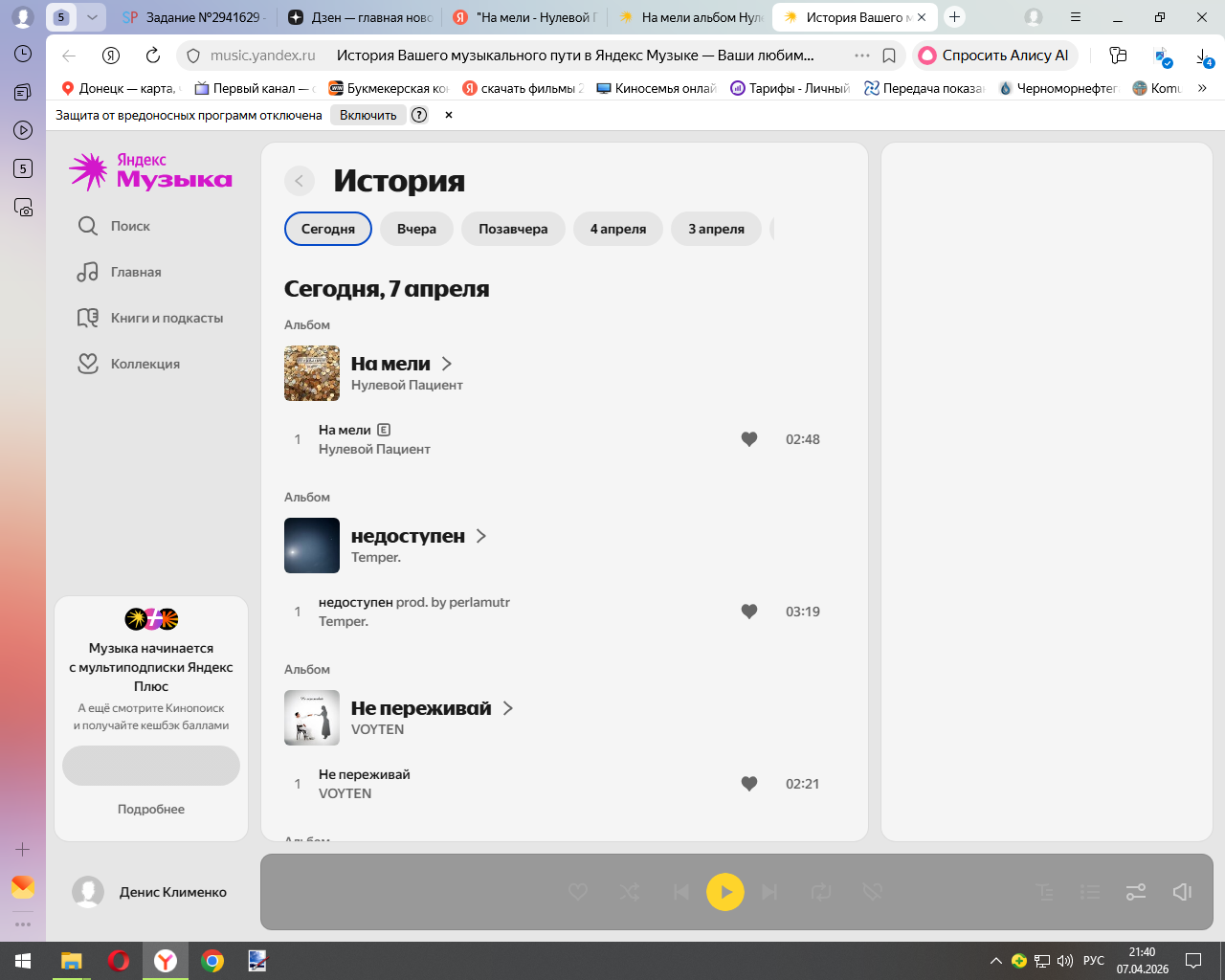1225x980 pixels.
Task: Switch the РУС keyboard language
Action: (x=1094, y=961)
